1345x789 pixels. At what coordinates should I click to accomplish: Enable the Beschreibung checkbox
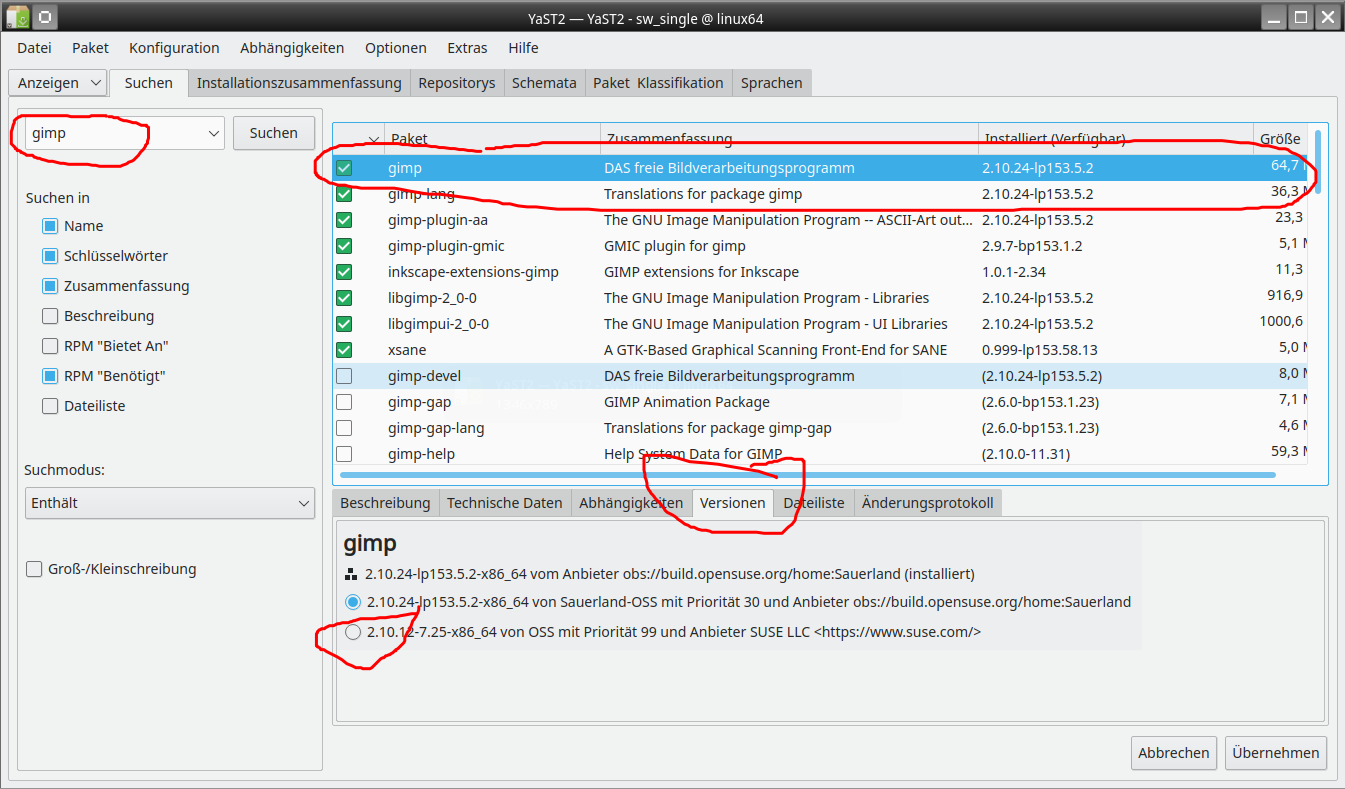click(x=50, y=316)
